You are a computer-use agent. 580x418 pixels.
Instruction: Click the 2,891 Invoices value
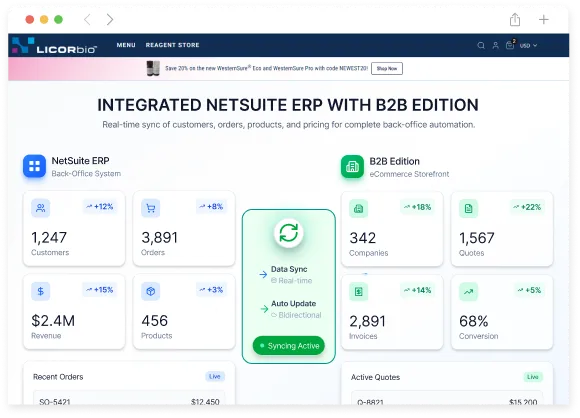367,321
